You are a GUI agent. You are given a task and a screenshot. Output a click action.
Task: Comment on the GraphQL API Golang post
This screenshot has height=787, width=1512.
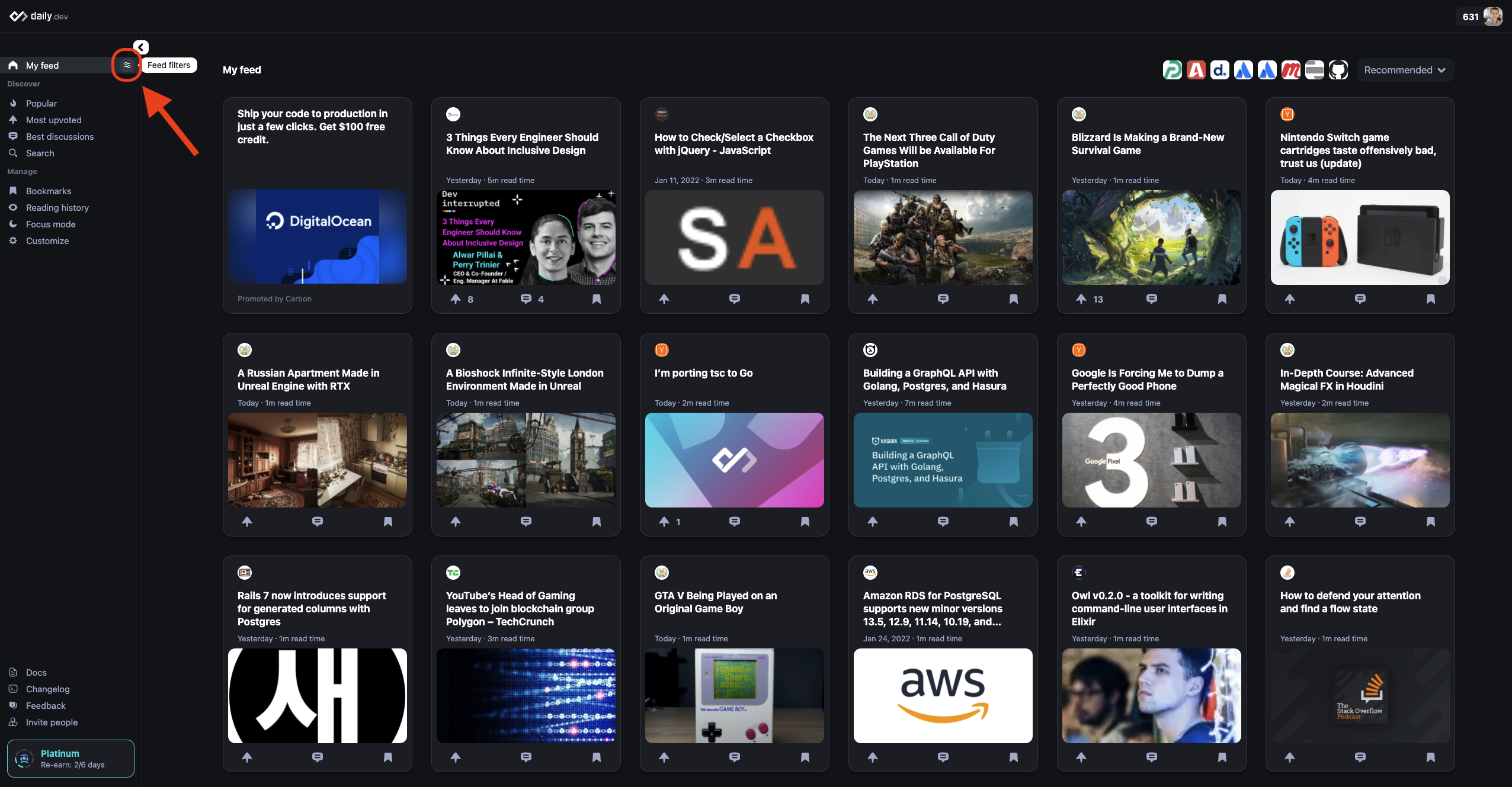(x=943, y=522)
